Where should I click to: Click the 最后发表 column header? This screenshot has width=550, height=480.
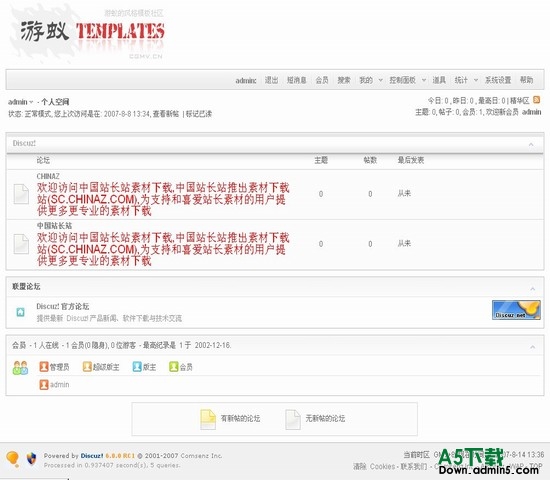pos(411,160)
